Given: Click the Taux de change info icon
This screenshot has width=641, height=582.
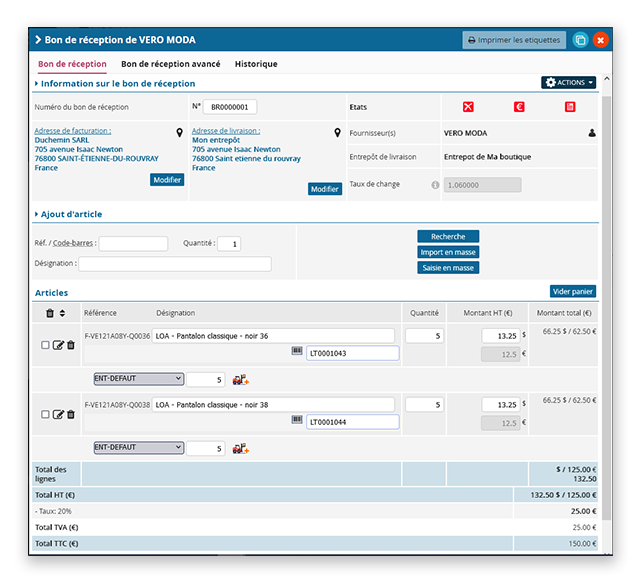Looking at the screenshot, I should [435, 185].
